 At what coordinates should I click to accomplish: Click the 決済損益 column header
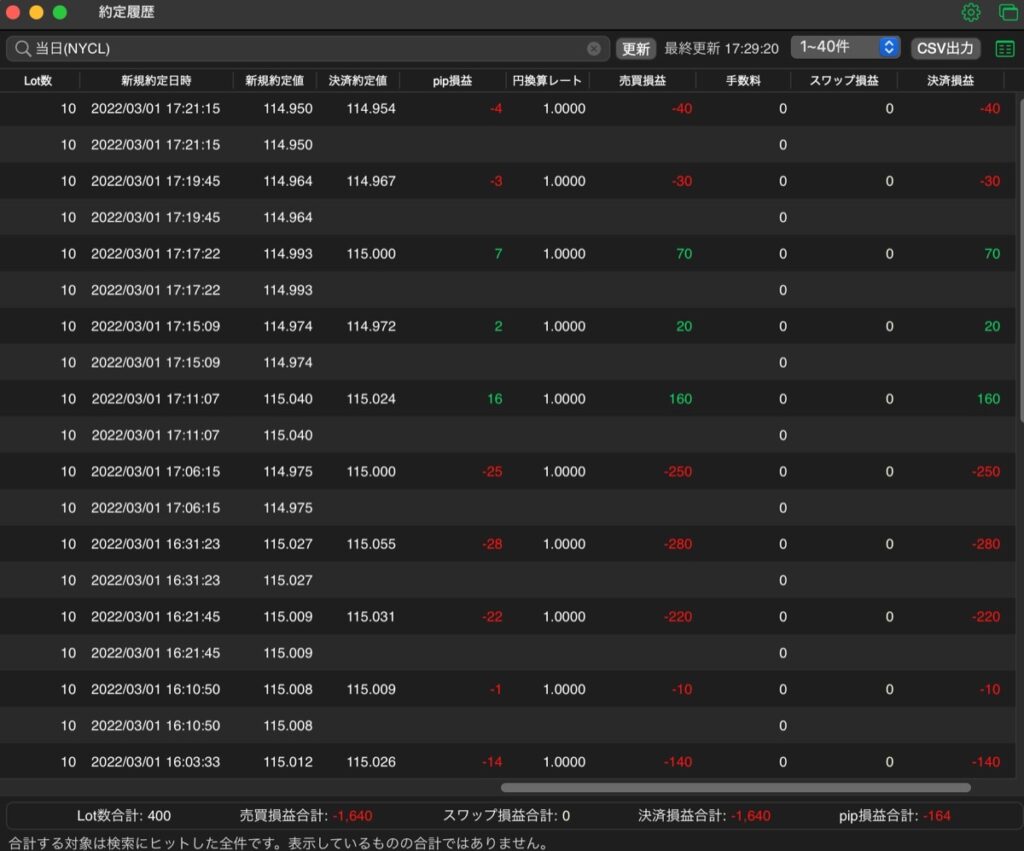[950, 80]
